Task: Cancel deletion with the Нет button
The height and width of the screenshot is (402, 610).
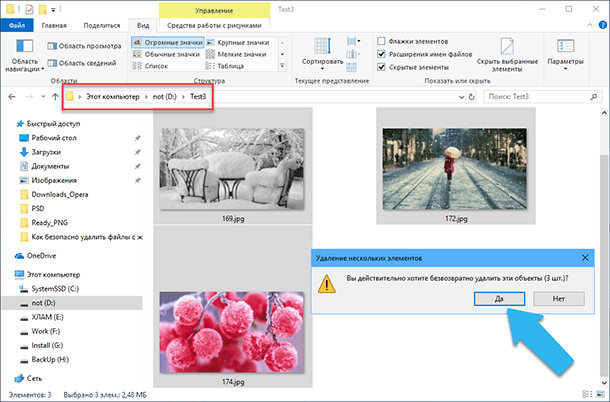Action: [560, 298]
